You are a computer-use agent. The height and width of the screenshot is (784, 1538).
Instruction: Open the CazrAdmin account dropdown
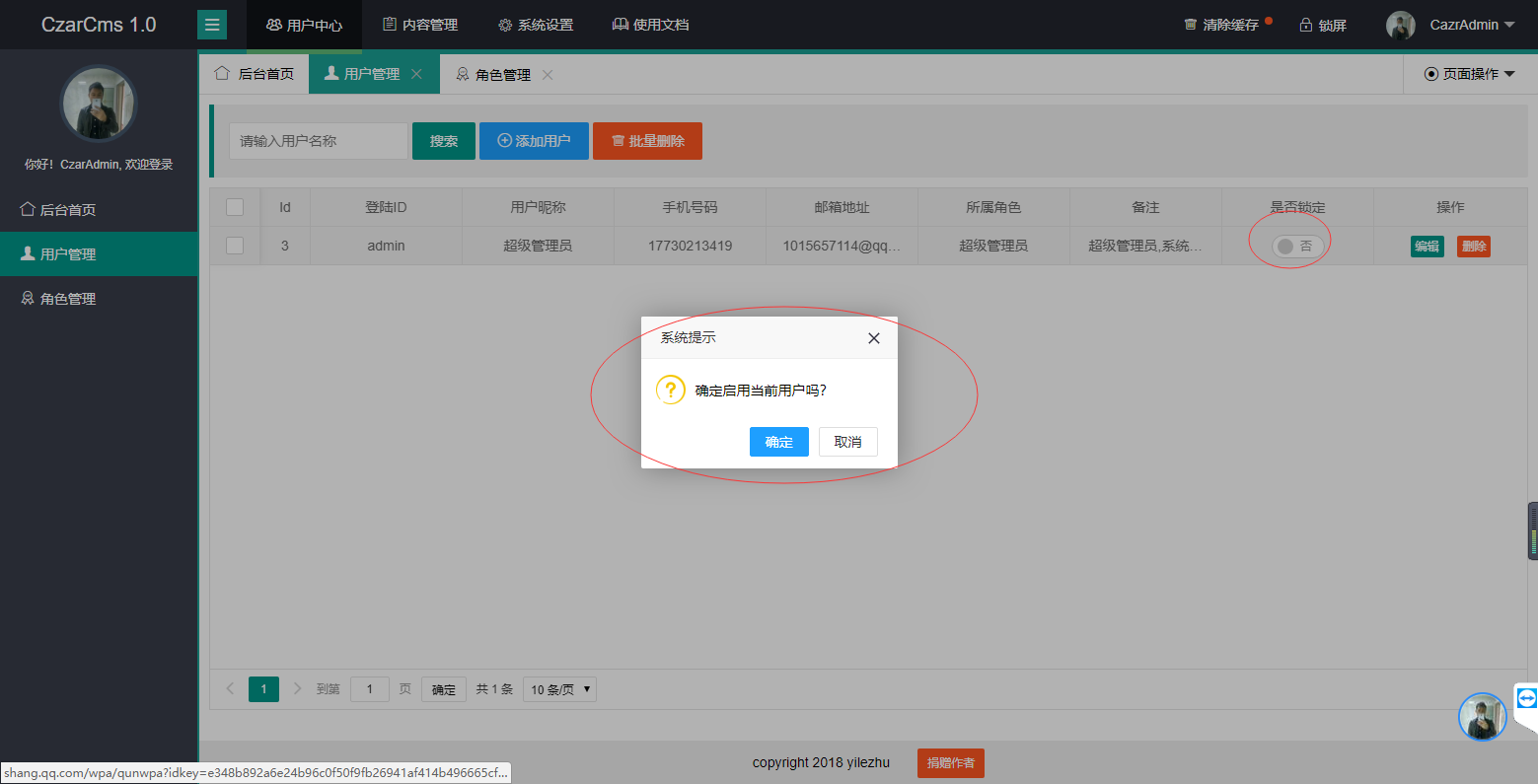1472,25
